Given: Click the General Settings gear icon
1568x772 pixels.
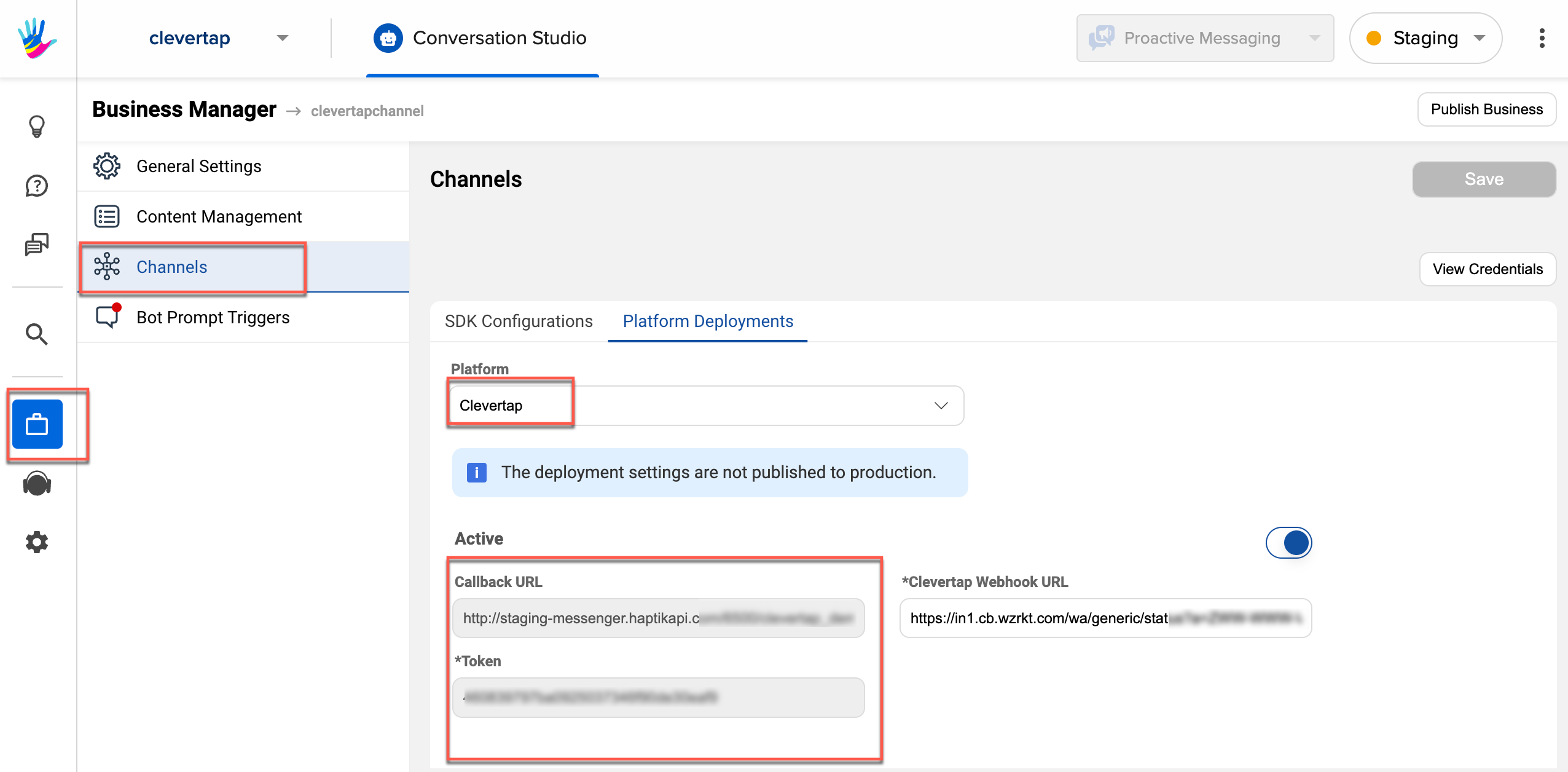Looking at the screenshot, I should pos(107,166).
